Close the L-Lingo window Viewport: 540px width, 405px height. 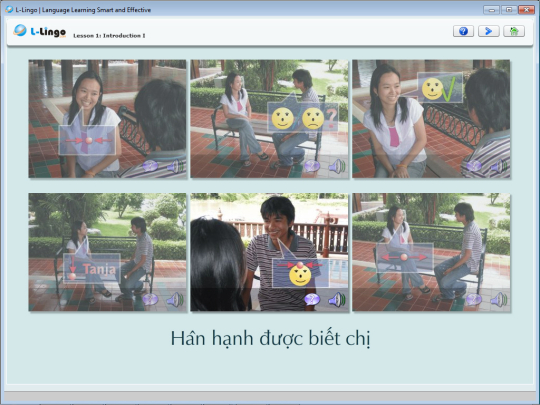coord(526,10)
